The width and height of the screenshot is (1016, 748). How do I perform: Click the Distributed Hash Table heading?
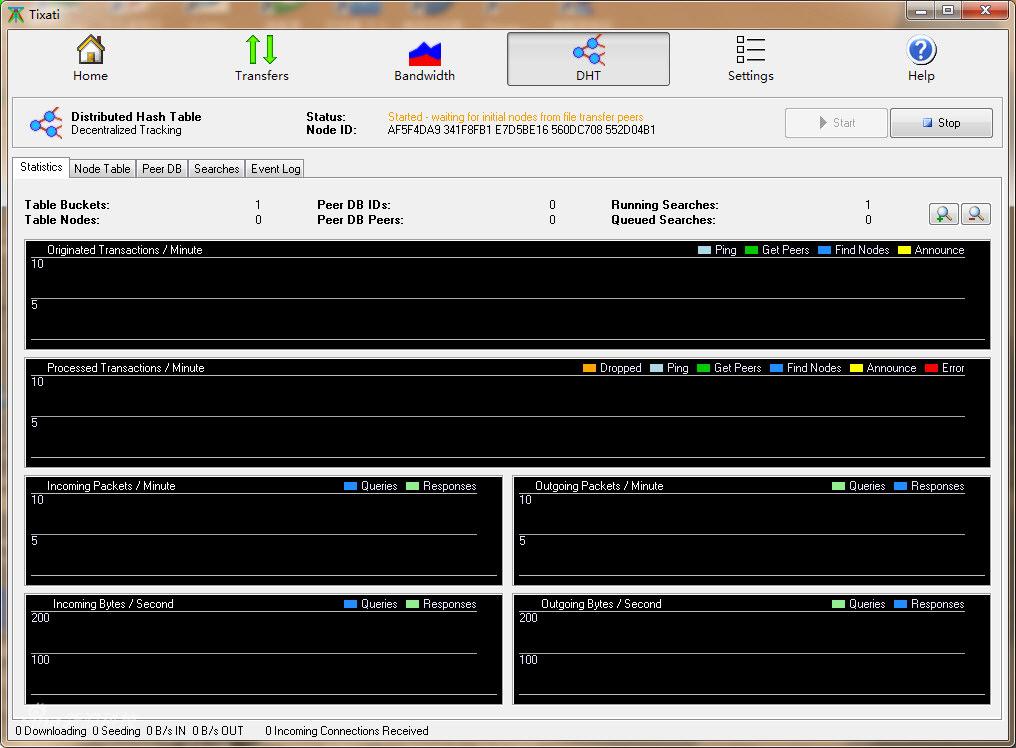pyautogui.click(x=136, y=117)
